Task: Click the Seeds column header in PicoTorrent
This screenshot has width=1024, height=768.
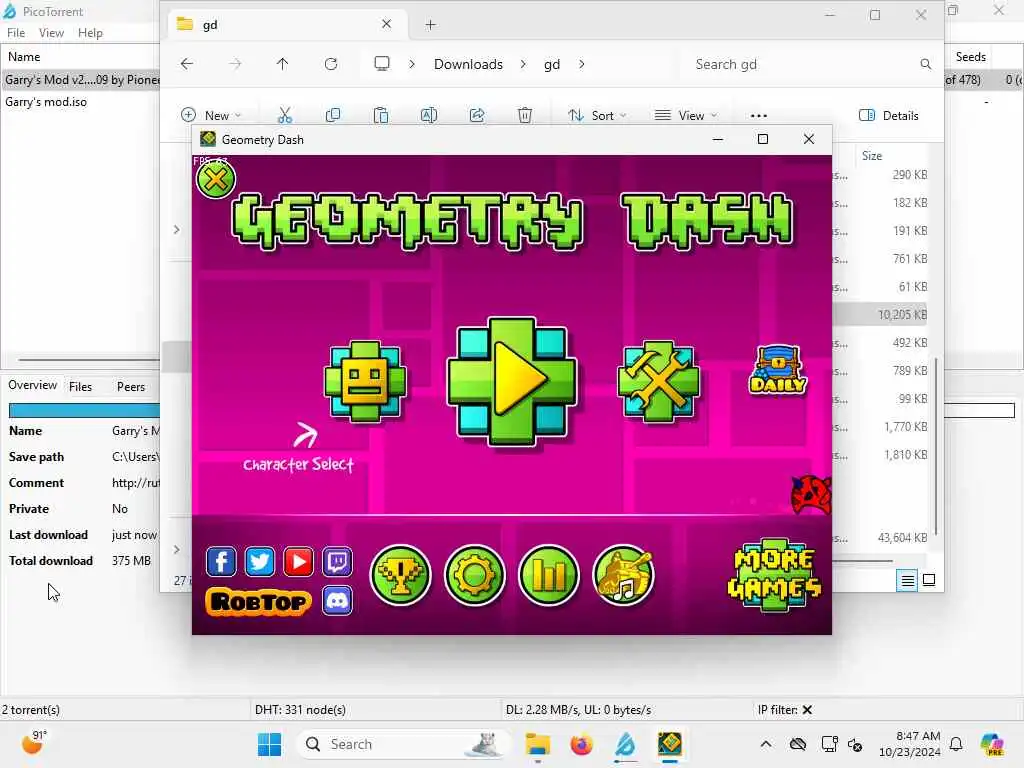Action: 970,57
